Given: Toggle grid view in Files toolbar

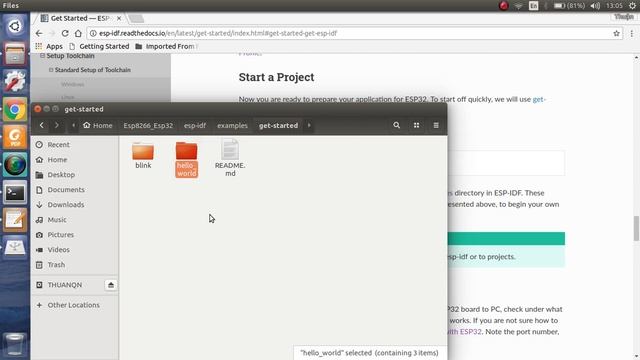Looking at the screenshot, I should click(416, 125).
